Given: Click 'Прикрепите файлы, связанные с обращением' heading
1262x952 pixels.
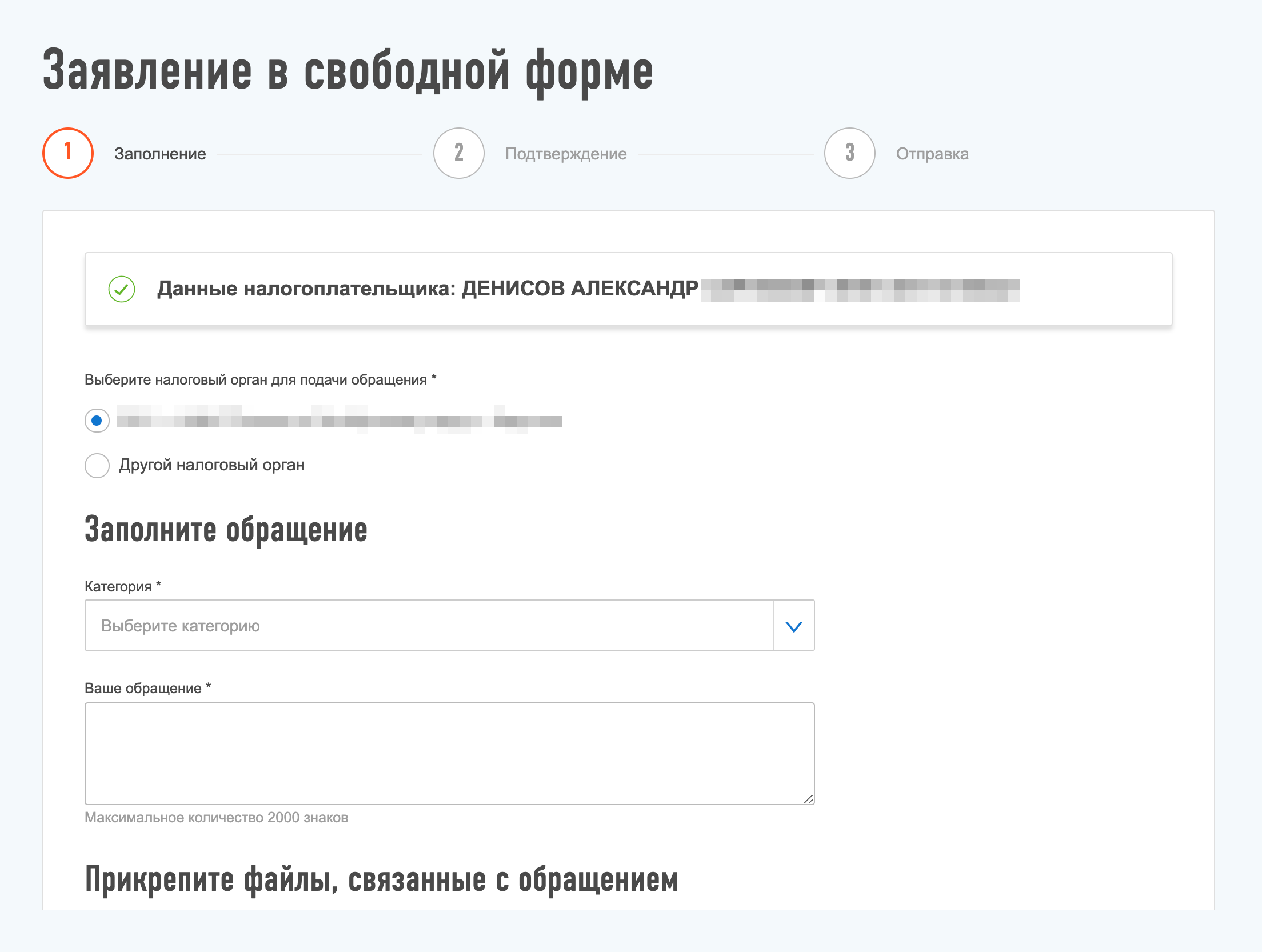Looking at the screenshot, I should click(x=382, y=879).
